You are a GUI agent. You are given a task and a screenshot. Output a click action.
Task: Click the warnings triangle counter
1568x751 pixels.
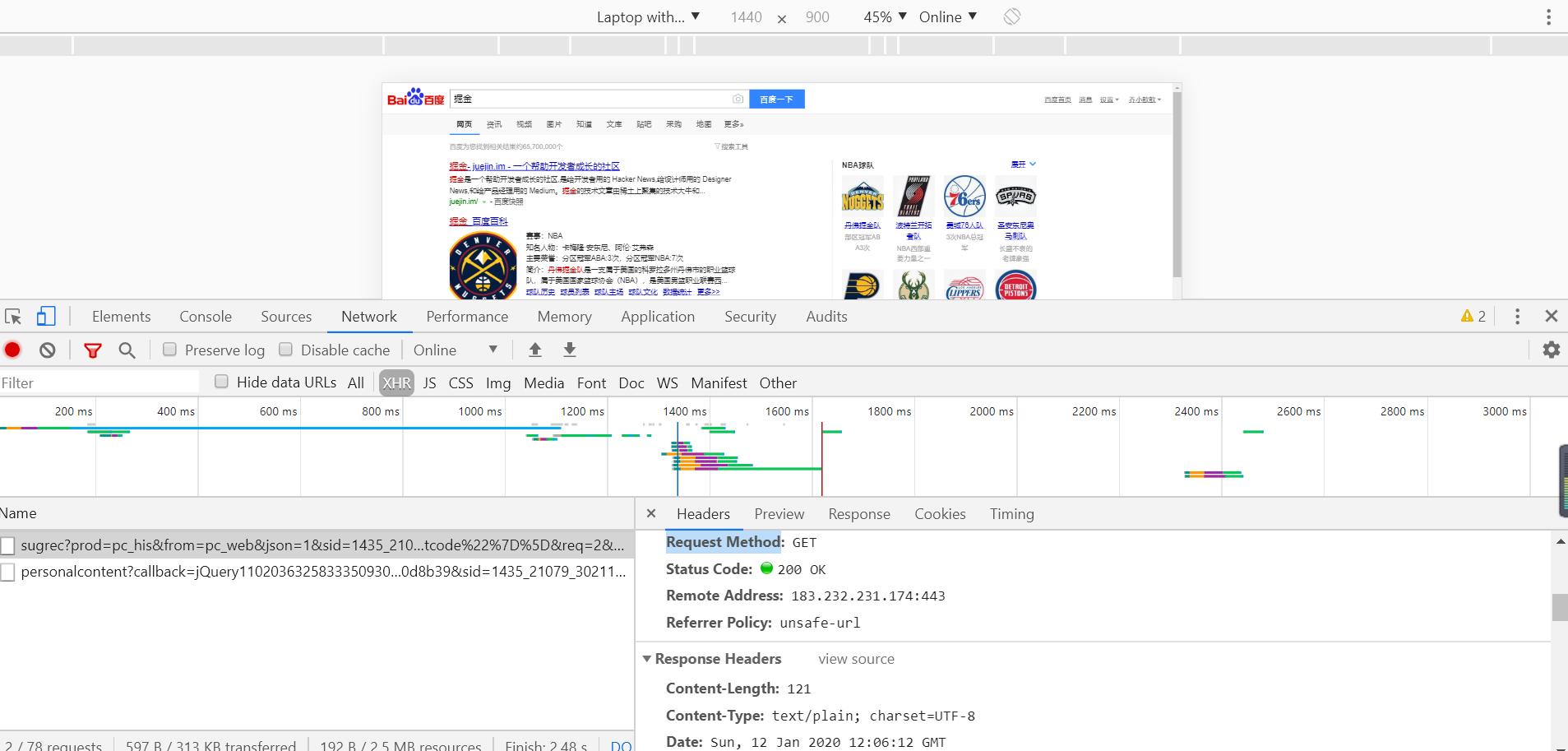click(1473, 316)
